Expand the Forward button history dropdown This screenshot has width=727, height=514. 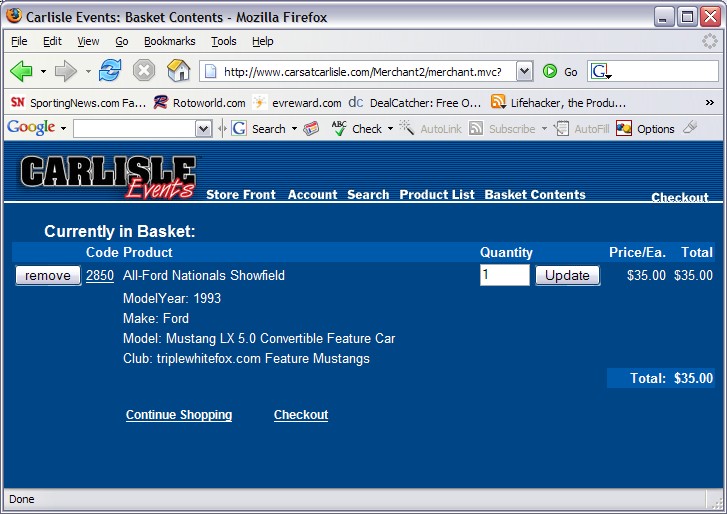pyautogui.click(x=88, y=71)
